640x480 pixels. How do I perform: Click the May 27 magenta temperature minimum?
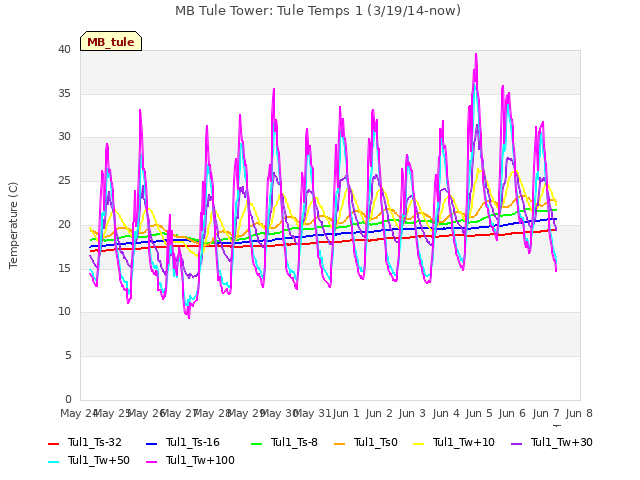pos(189,318)
